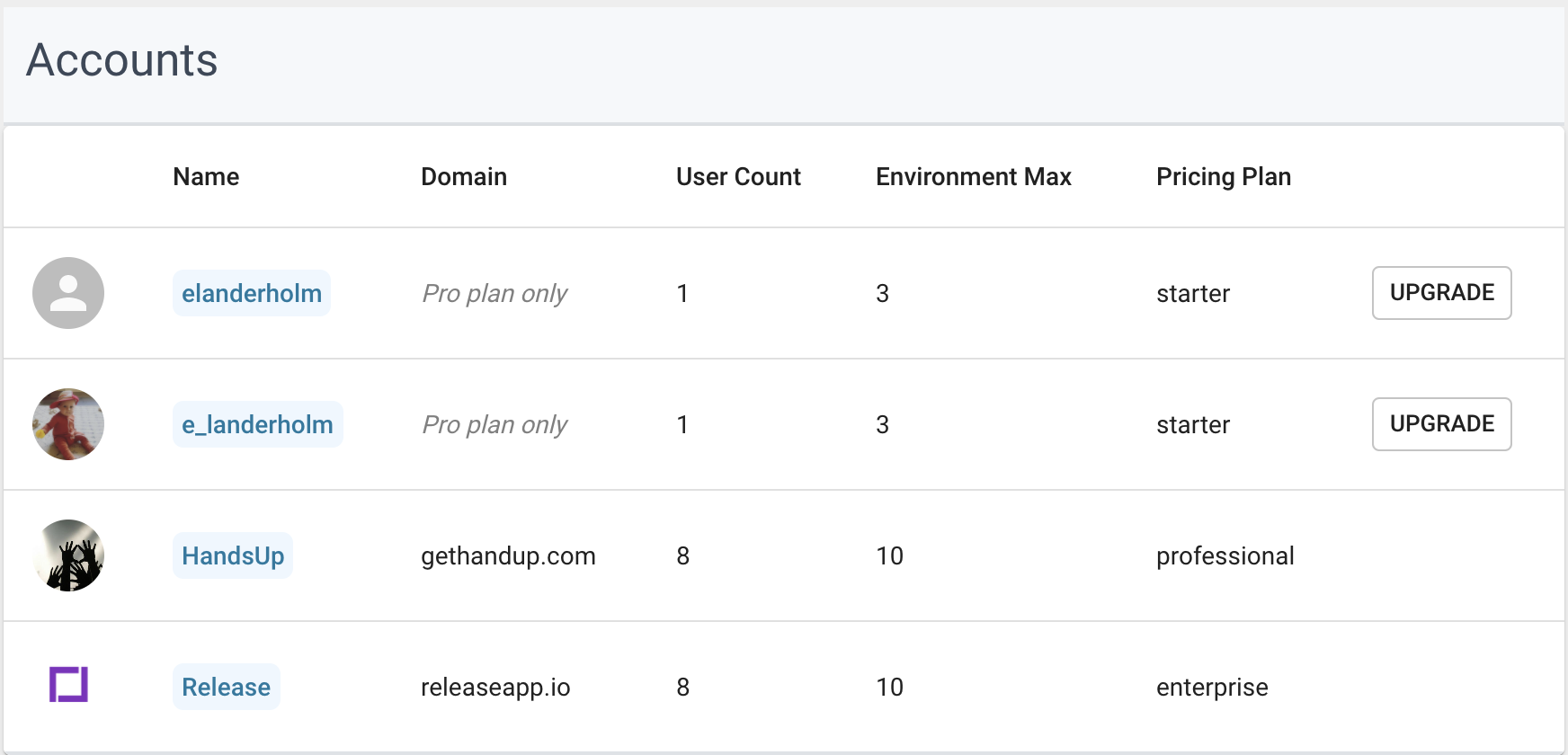
Task: Open the HandsUp account link
Action: pos(233,555)
